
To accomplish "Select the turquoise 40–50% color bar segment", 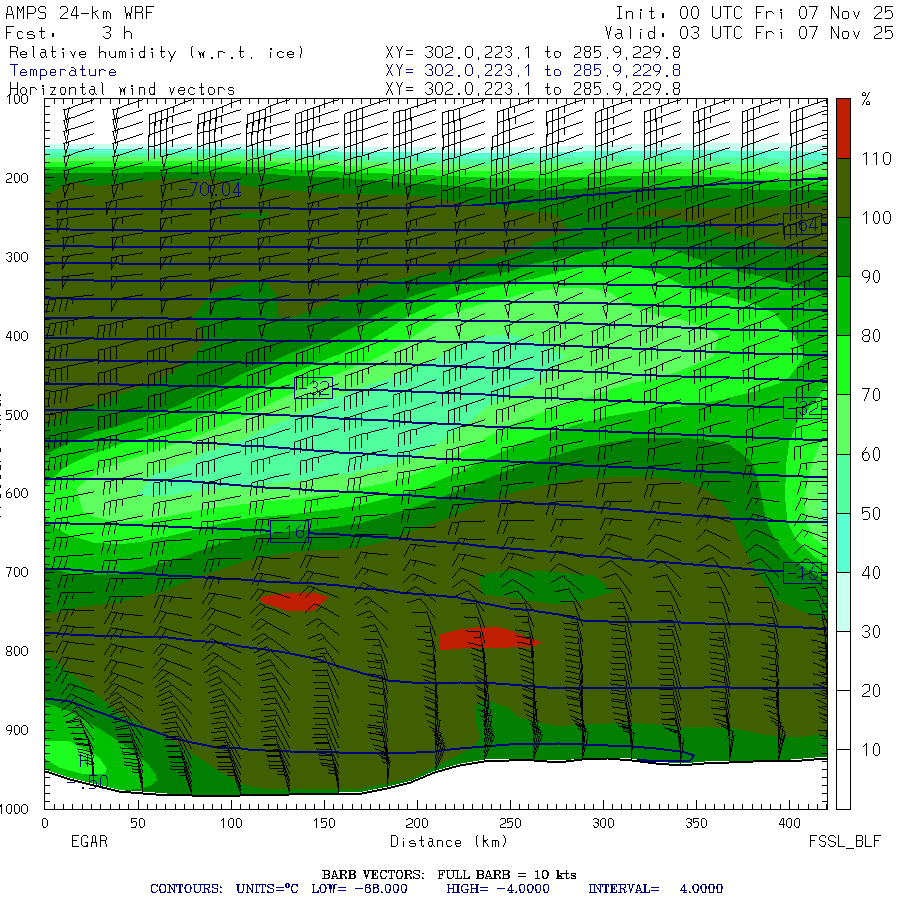I will tap(843, 542).
